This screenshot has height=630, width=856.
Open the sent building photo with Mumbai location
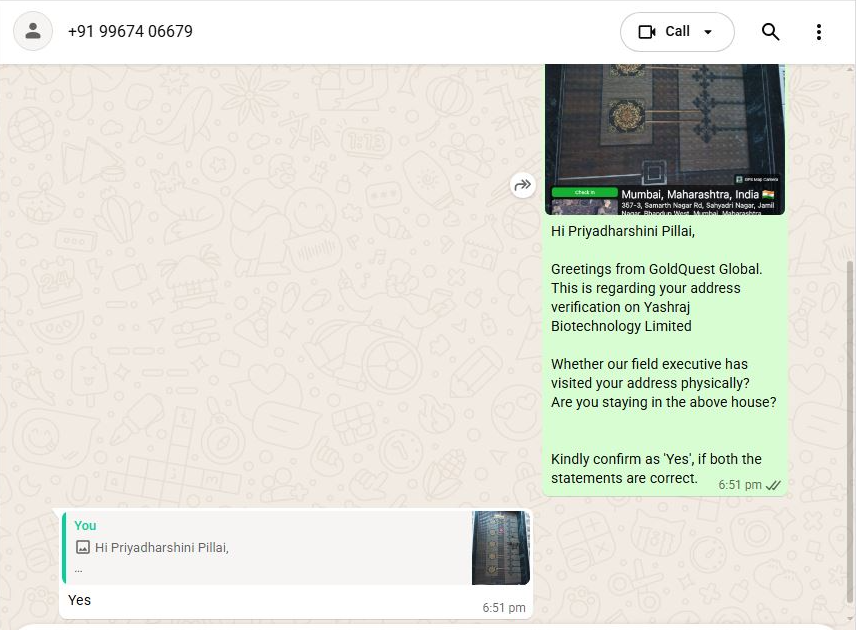click(x=664, y=139)
